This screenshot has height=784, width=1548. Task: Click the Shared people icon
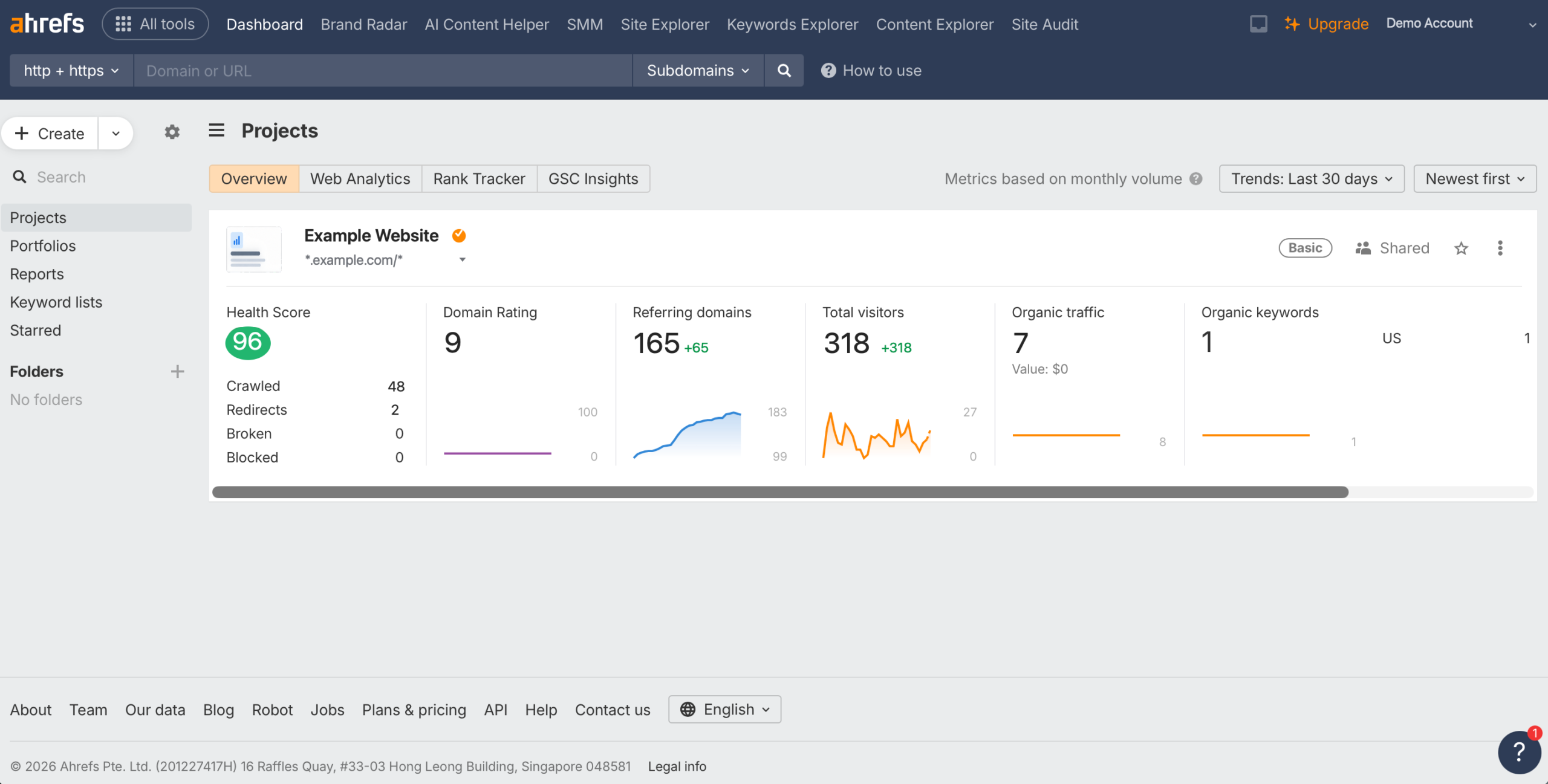pyautogui.click(x=1363, y=248)
